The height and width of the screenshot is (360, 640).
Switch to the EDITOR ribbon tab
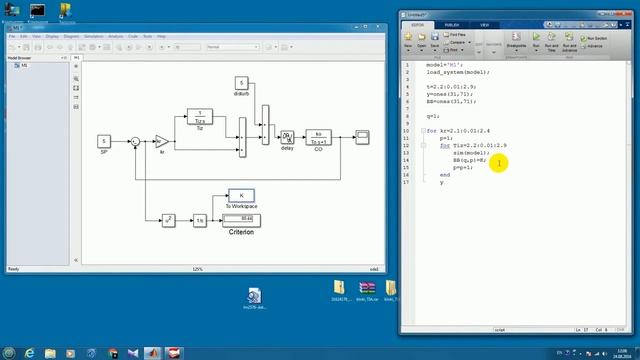coord(418,25)
